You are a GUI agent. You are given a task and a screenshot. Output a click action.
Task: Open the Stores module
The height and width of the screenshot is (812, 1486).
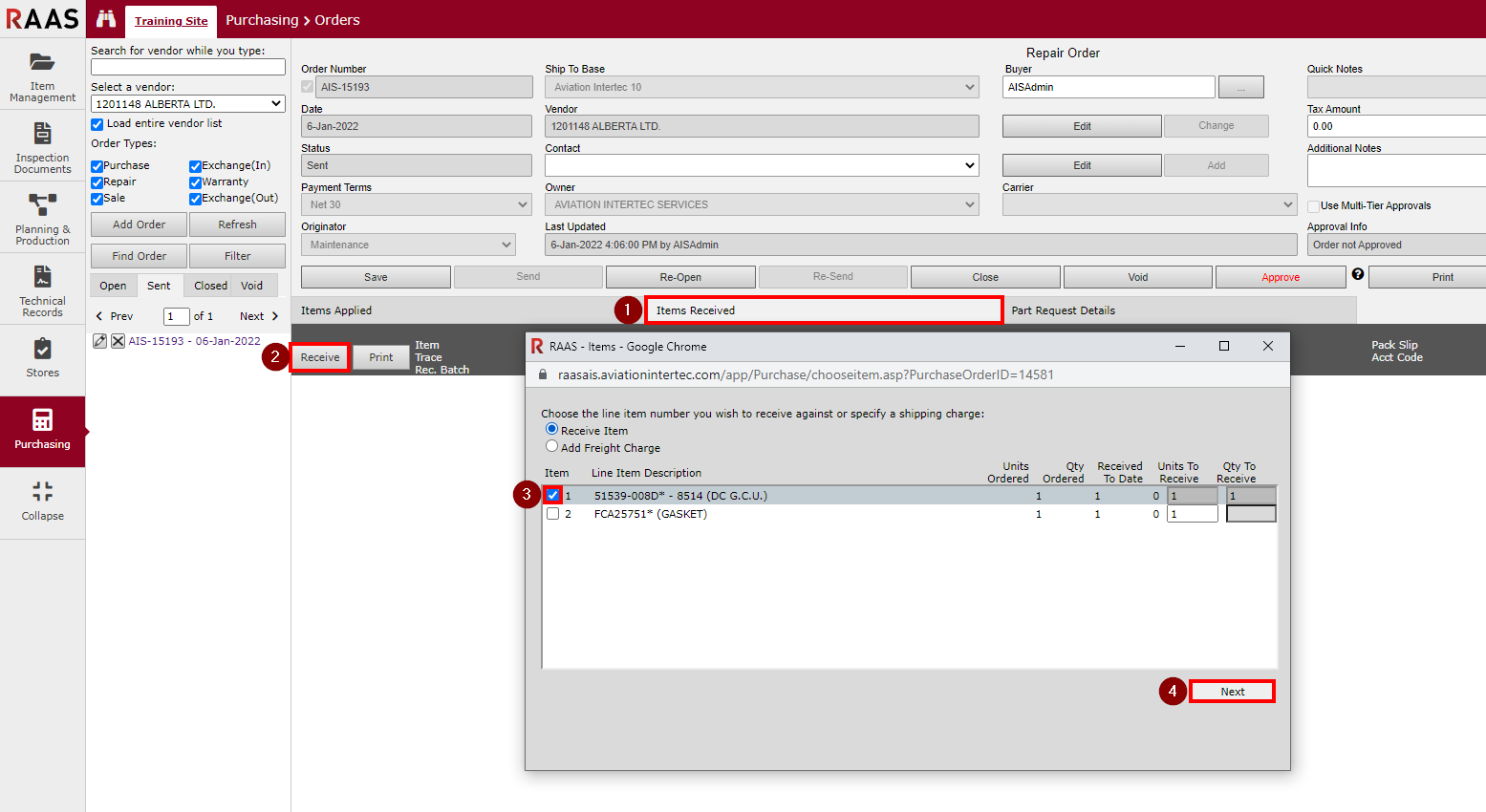[x=42, y=359]
